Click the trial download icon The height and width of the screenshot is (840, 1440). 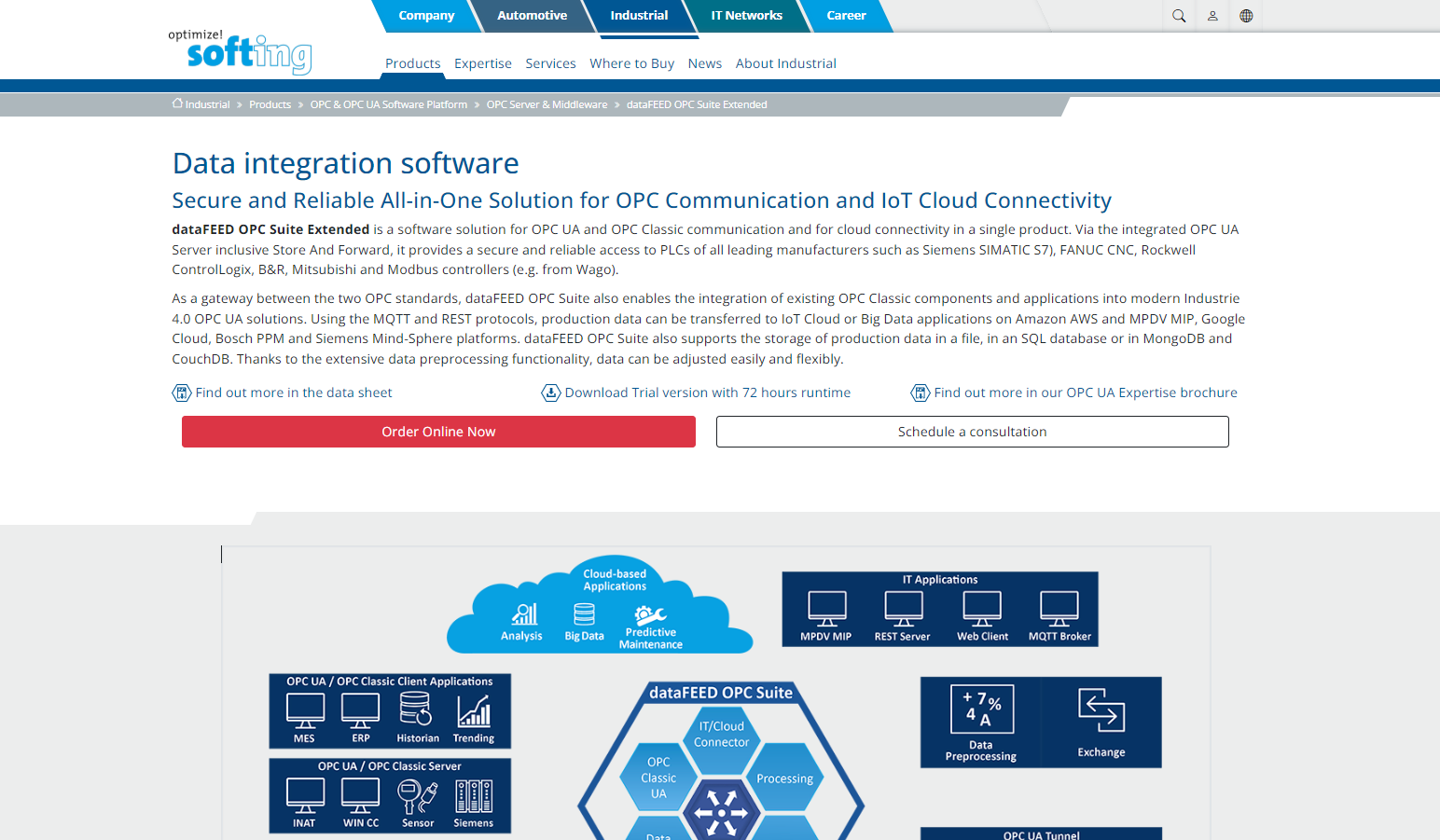click(x=551, y=392)
